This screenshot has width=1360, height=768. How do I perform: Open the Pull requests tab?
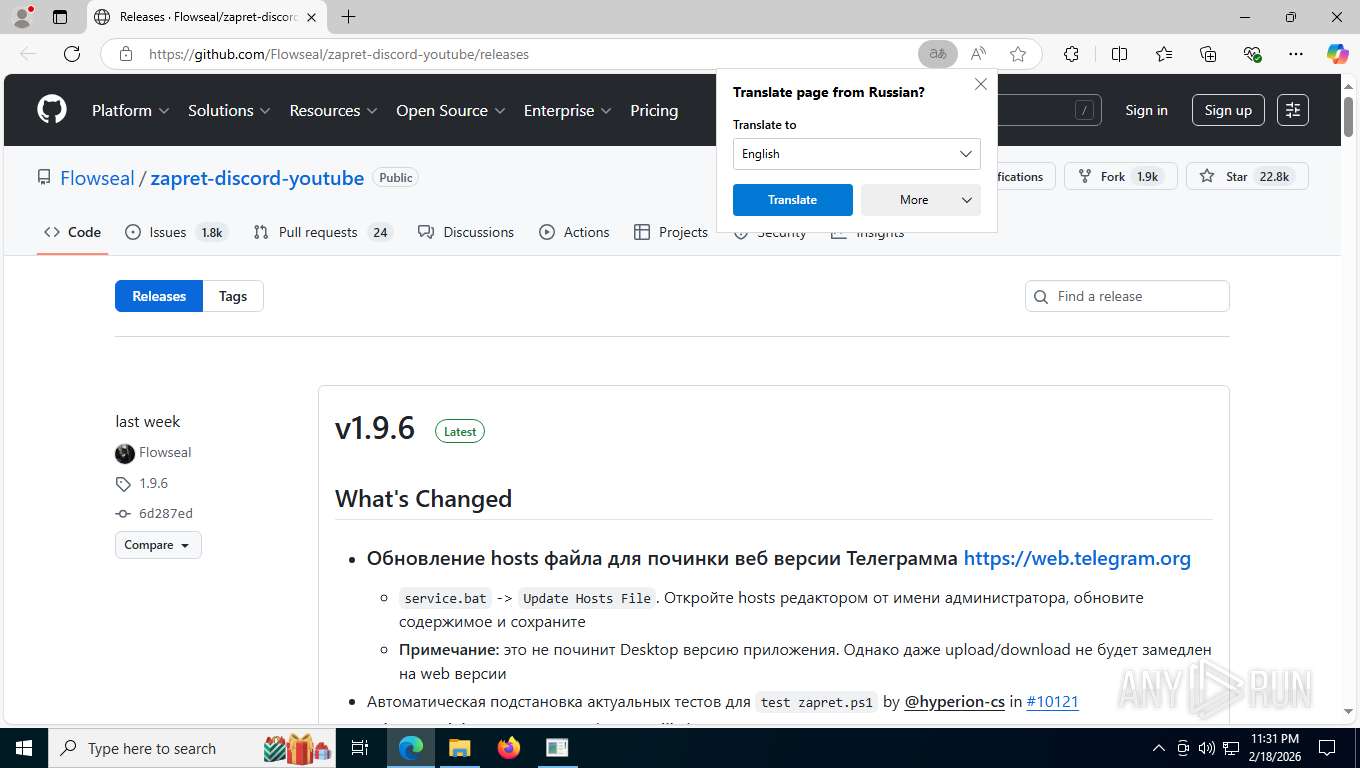[321, 232]
